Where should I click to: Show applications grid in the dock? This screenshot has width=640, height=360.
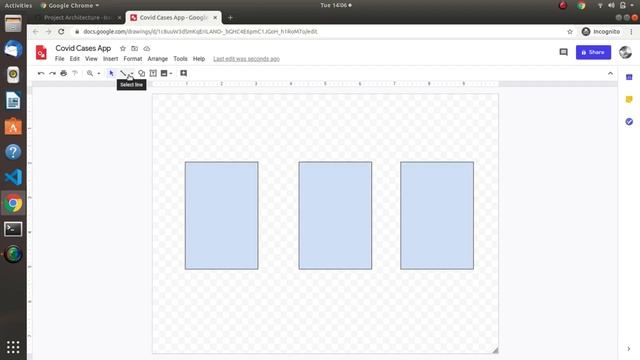(x=13, y=347)
